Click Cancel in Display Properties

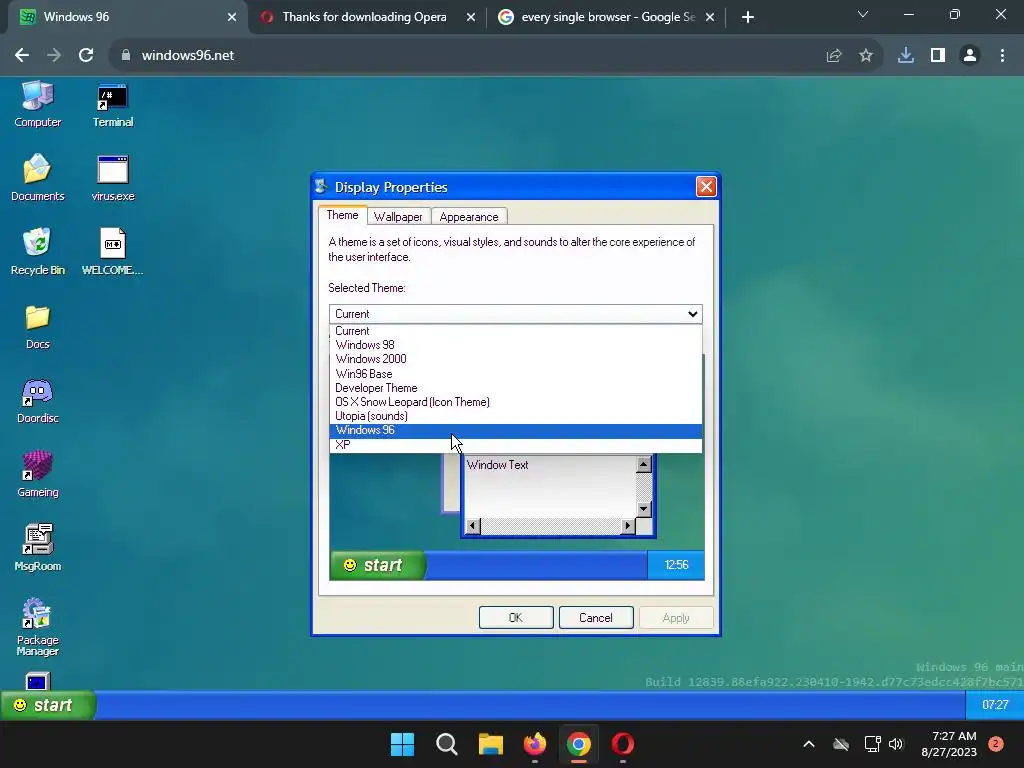tap(596, 618)
